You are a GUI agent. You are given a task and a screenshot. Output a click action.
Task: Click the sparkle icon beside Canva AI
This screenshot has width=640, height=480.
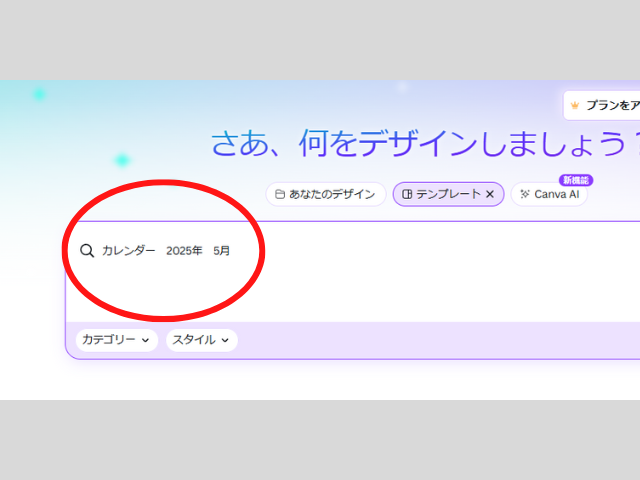525,194
